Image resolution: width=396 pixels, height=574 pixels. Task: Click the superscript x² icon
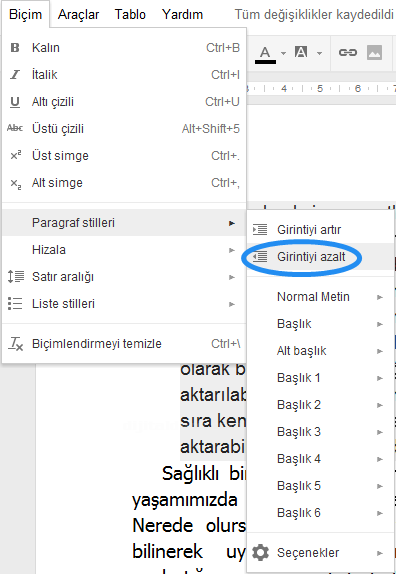click(x=15, y=156)
